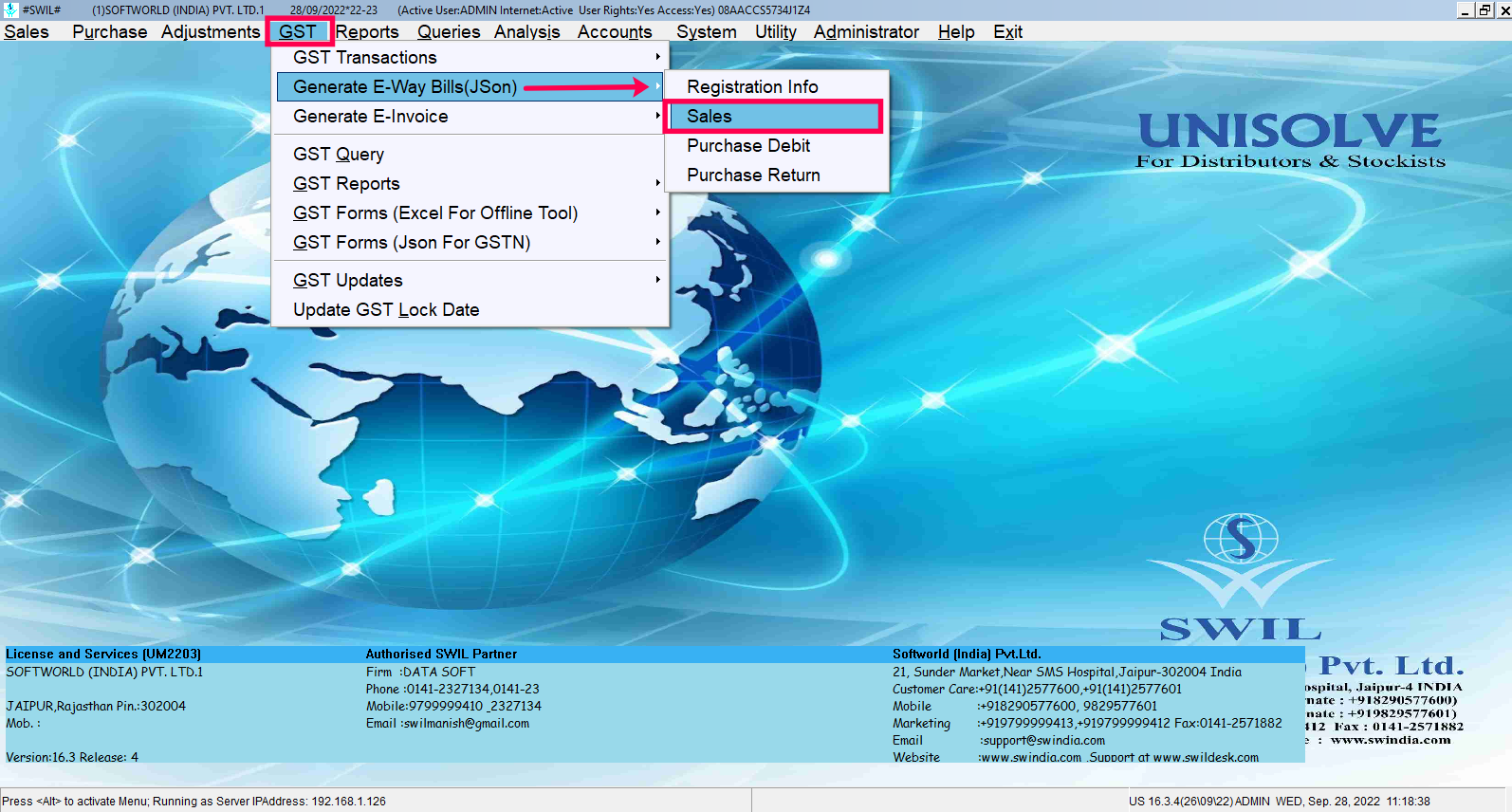Open the Queries menu
Screen dimensions: 1512x812
point(449,32)
